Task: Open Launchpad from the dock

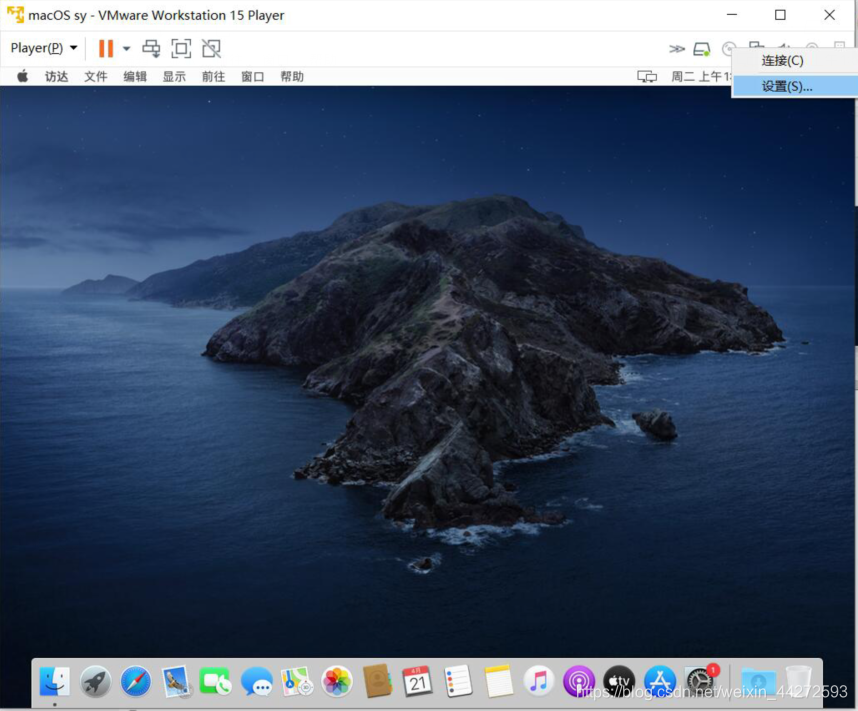Action: (x=96, y=681)
